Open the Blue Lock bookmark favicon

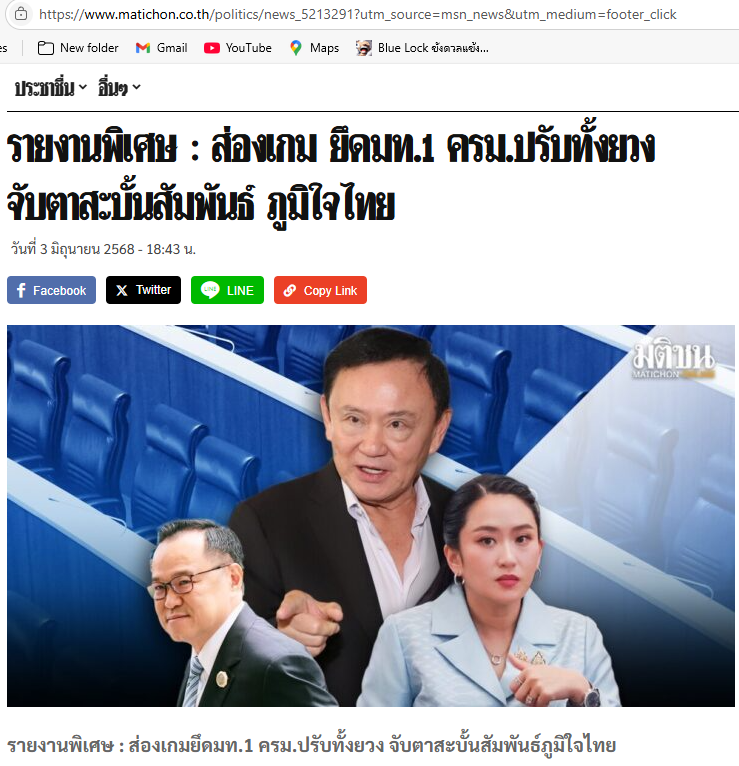(363, 48)
